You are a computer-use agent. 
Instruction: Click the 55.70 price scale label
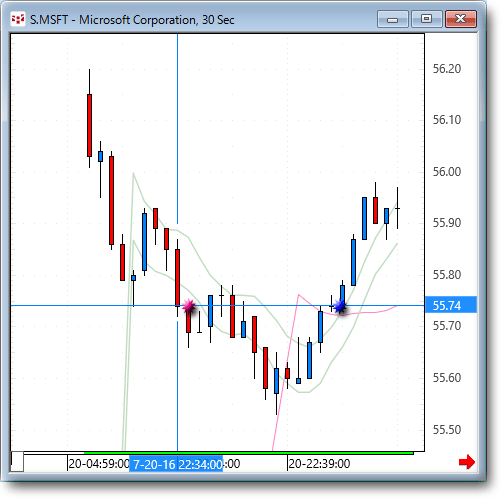click(x=447, y=325)
